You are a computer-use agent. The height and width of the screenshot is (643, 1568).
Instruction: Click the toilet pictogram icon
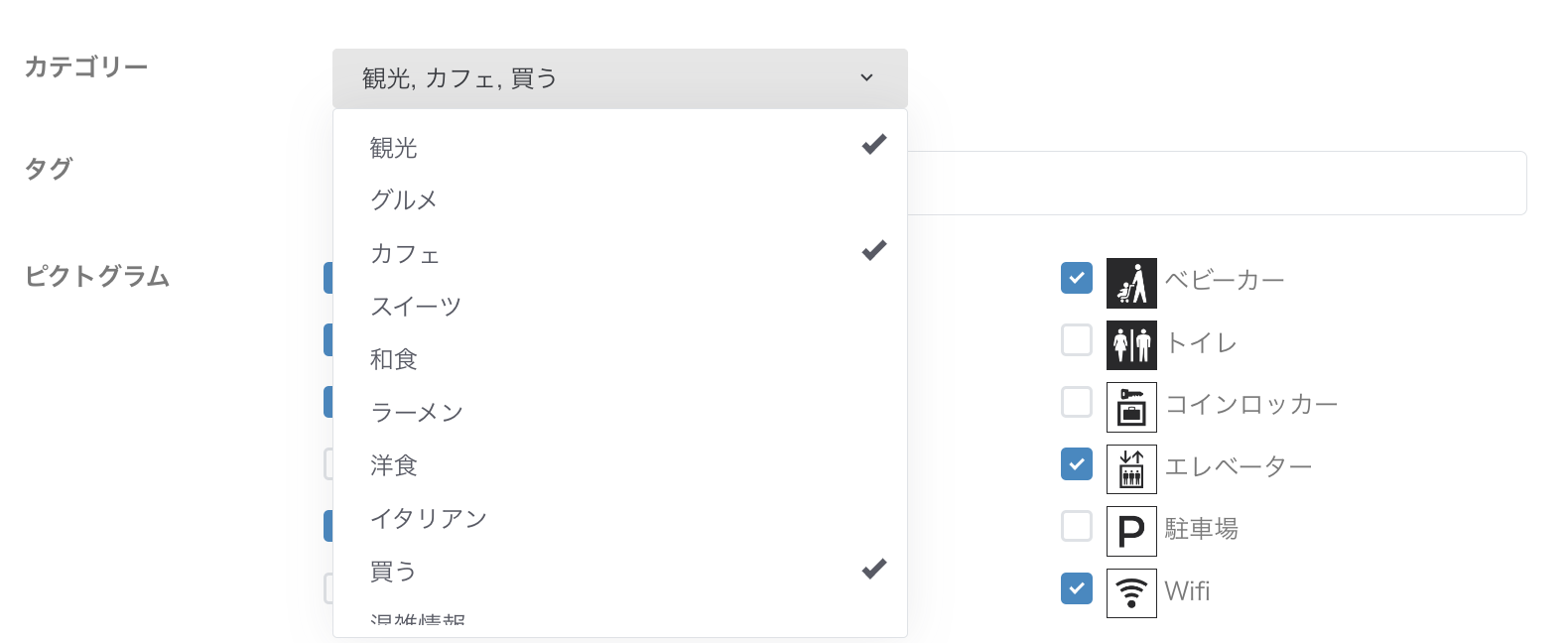coord(1131,344)
